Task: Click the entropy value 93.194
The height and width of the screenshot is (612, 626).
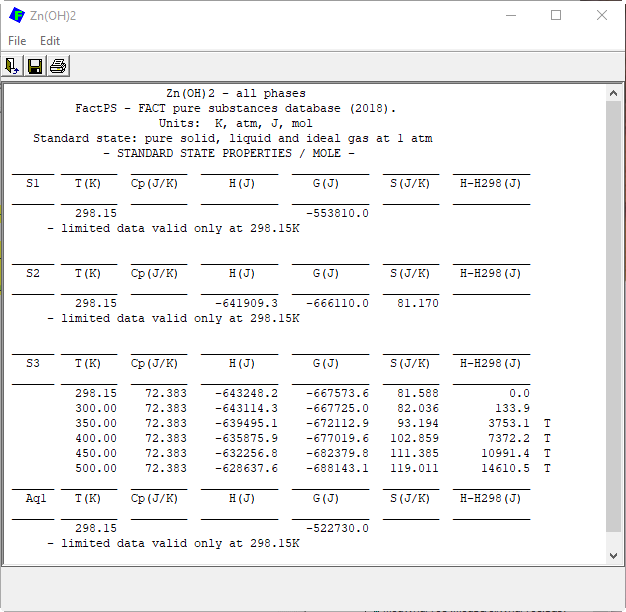Action: (x=418, y=423)
